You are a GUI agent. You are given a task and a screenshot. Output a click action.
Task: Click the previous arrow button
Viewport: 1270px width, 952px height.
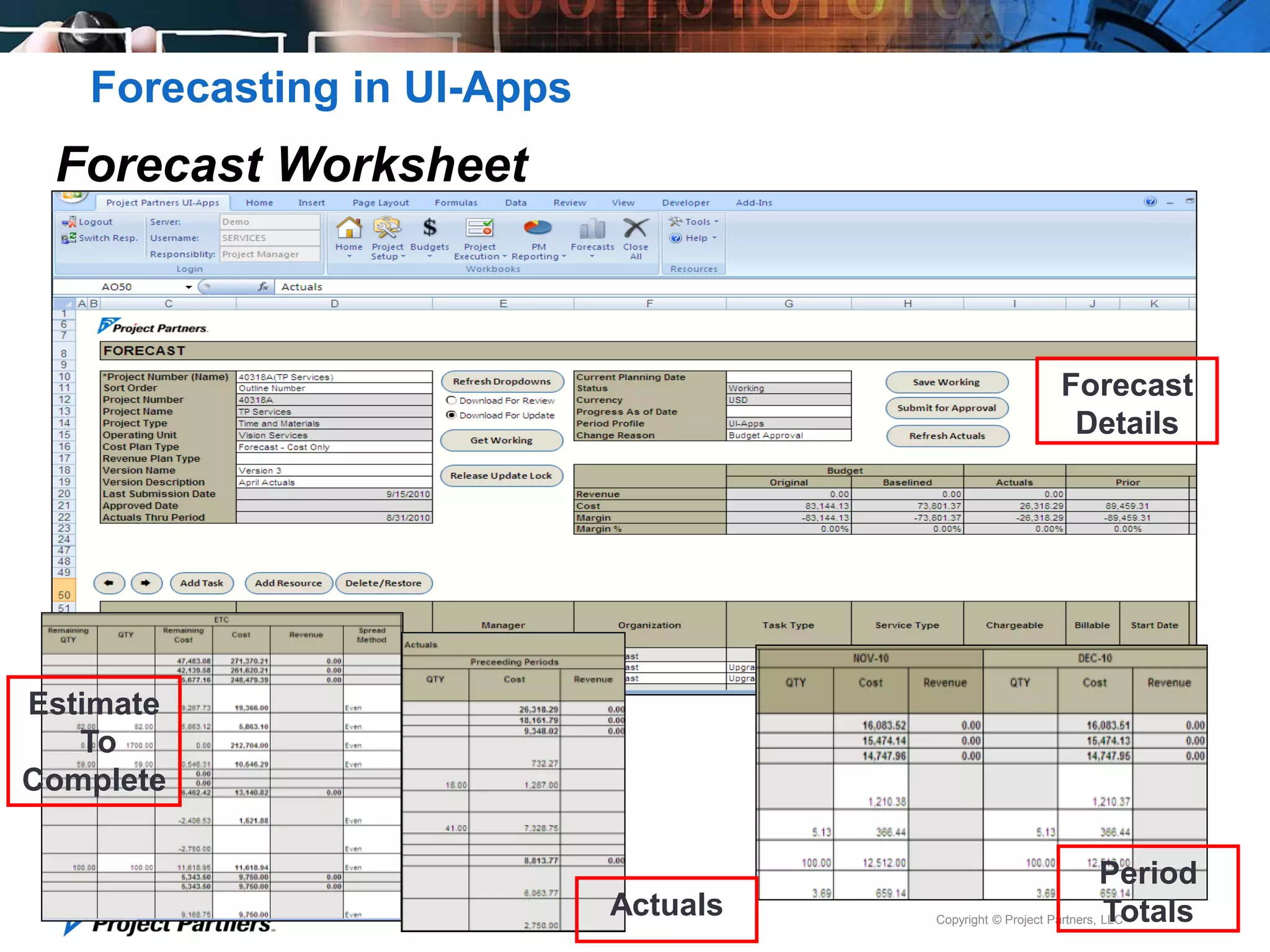point(109,583)
